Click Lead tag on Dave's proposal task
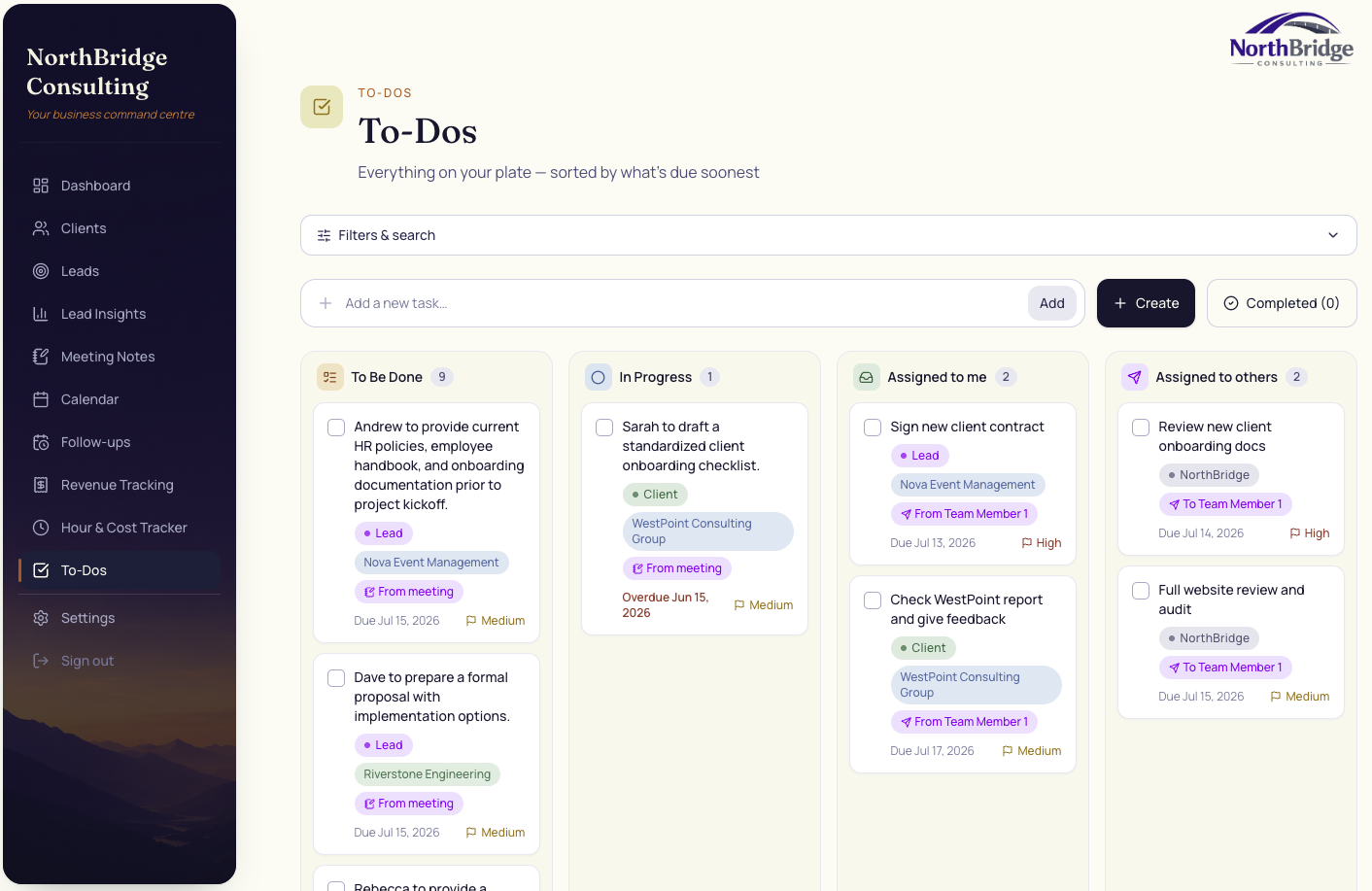The image size is (1372, 891). click(x=384, y=745)
